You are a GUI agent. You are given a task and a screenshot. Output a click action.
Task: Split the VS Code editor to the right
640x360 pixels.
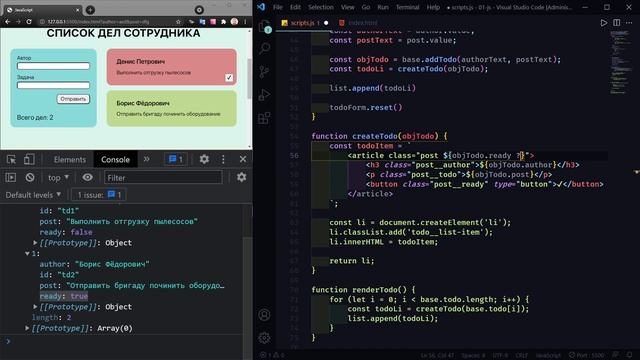click(617, 23)
